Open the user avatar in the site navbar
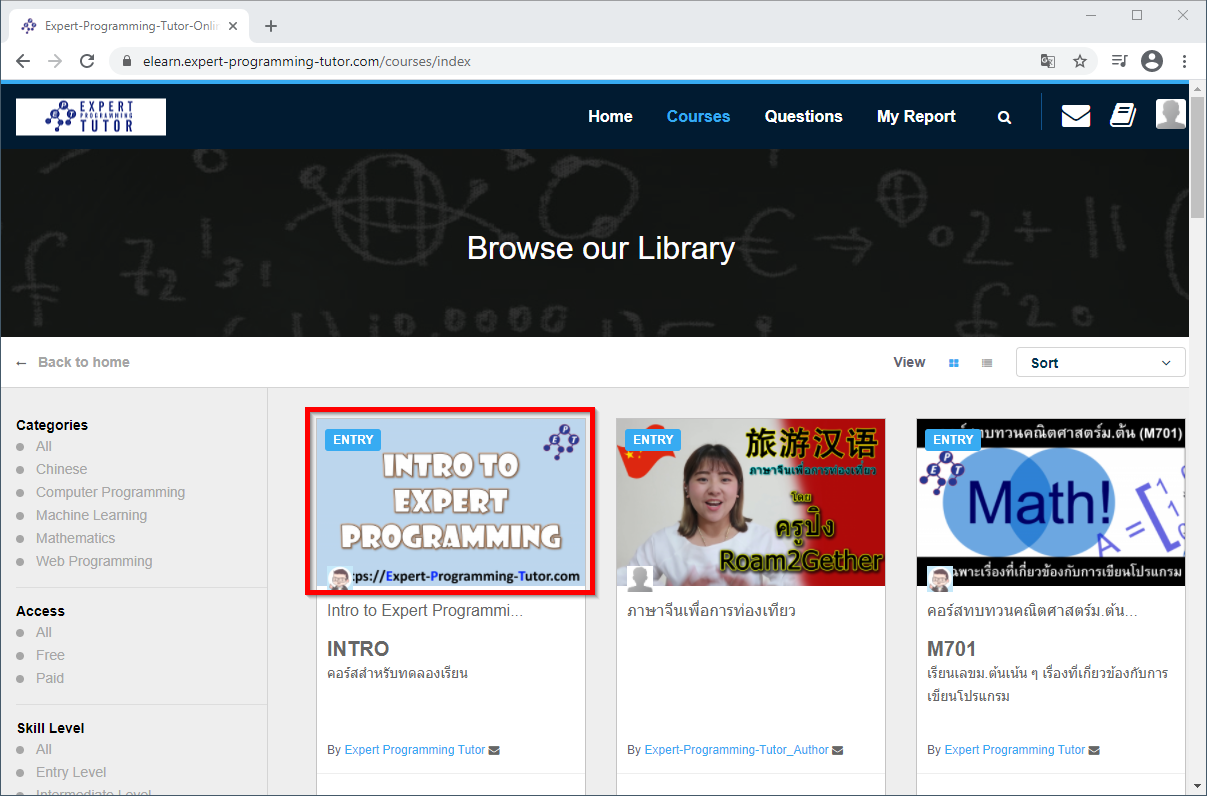This screenshot has width=1207, height=796. tap(1170, 114)
